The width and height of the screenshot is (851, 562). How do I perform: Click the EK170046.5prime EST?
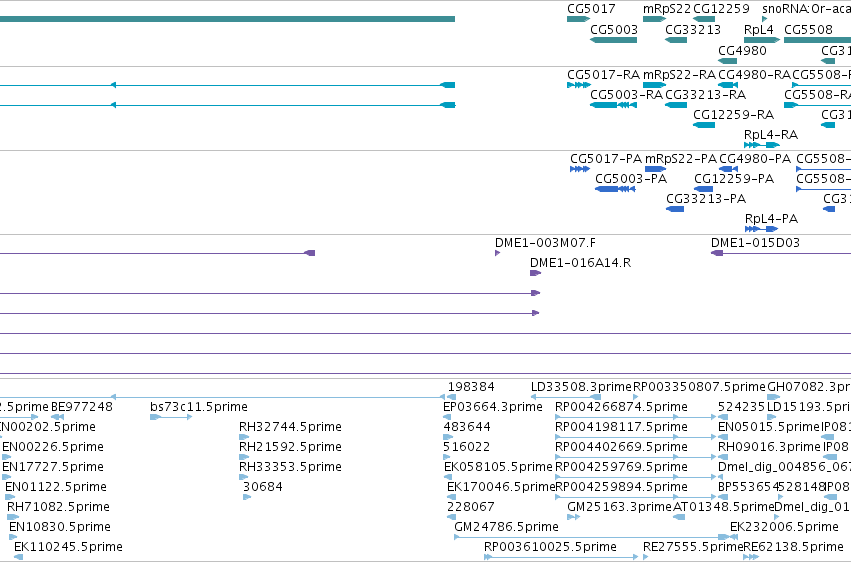pyautogui.click(x=451, y=497)
